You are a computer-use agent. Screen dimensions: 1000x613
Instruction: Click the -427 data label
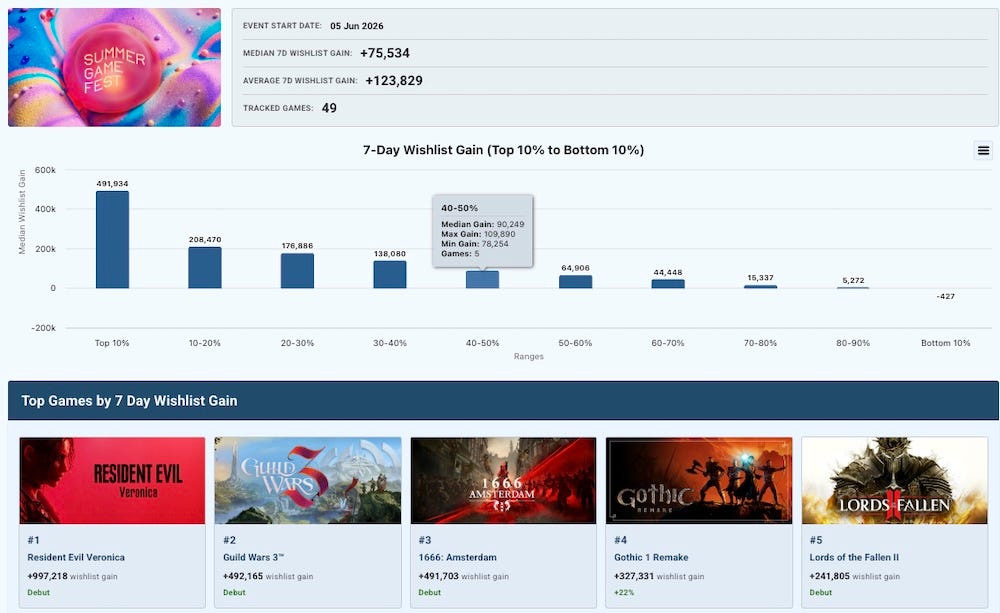pos(946,296)
